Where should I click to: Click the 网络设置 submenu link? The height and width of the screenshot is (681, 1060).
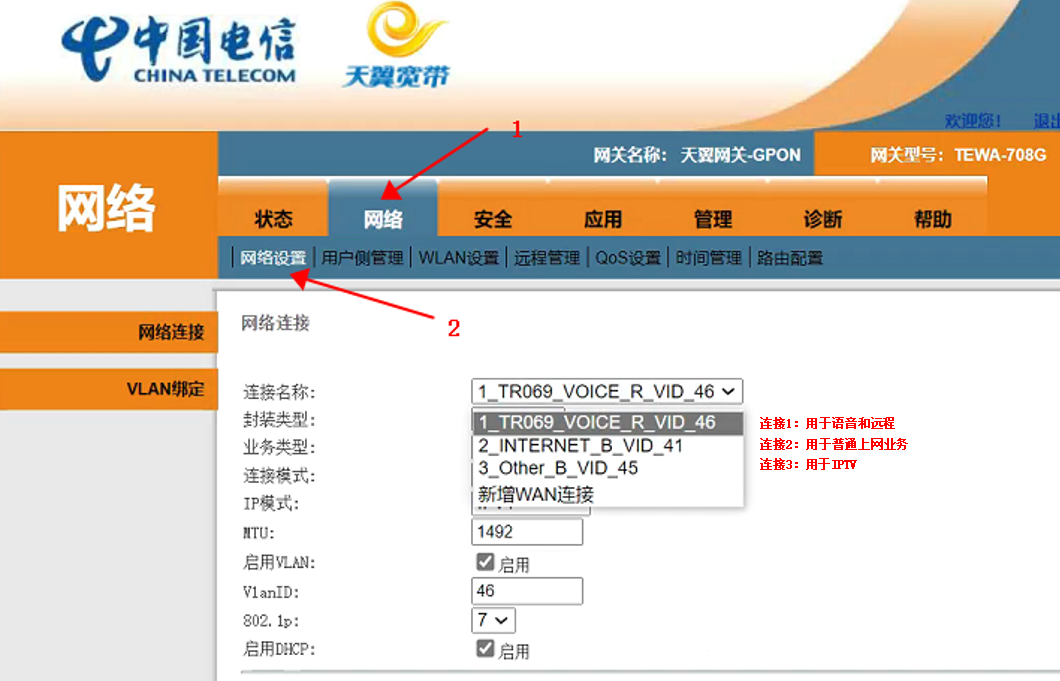273,258
